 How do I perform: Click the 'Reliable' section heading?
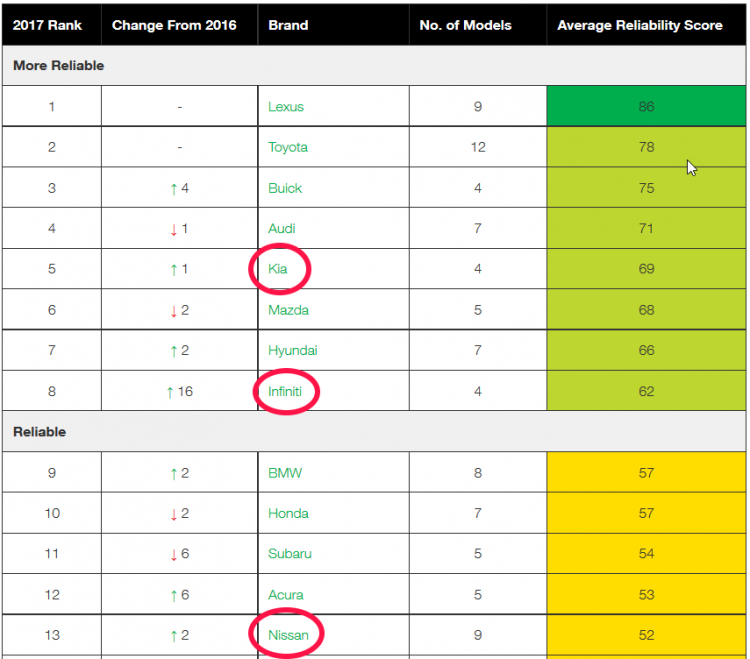point(39,432)
